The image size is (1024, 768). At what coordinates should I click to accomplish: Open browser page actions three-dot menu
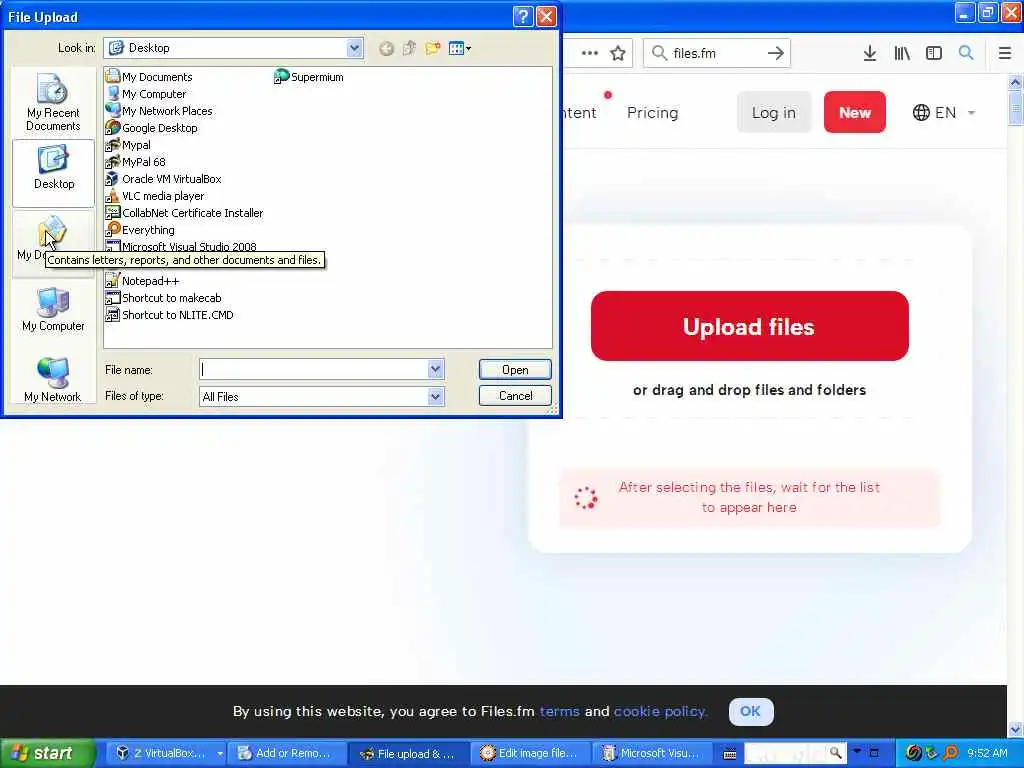coord(590,53)
